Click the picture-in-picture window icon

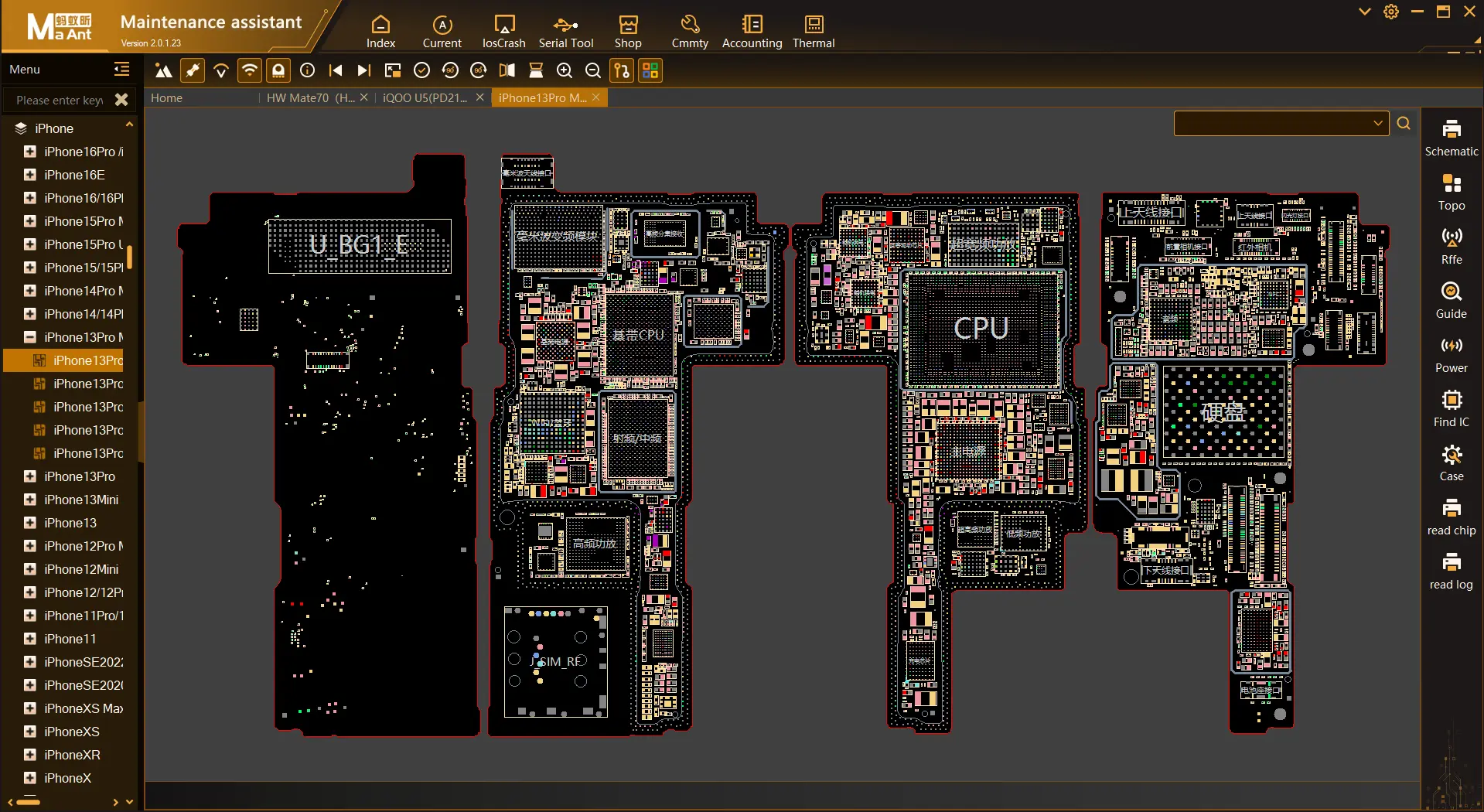(x=393, y=71)
